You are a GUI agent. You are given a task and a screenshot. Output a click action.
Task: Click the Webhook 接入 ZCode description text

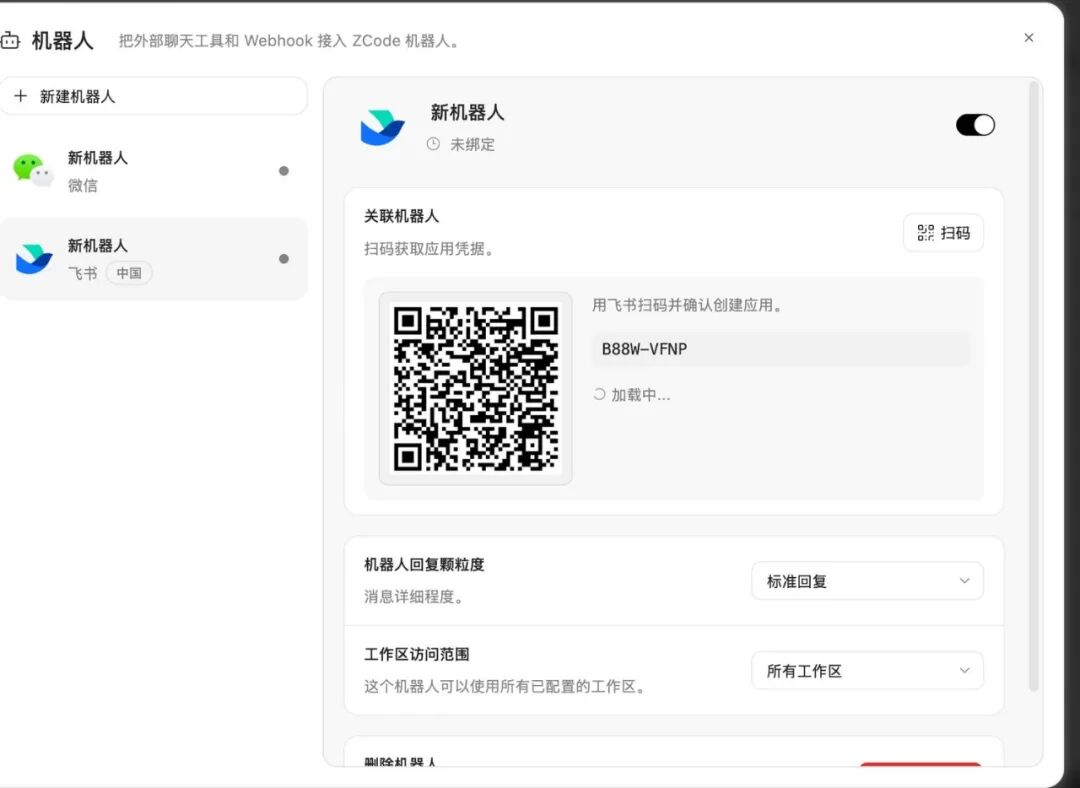tap(289, 41)
